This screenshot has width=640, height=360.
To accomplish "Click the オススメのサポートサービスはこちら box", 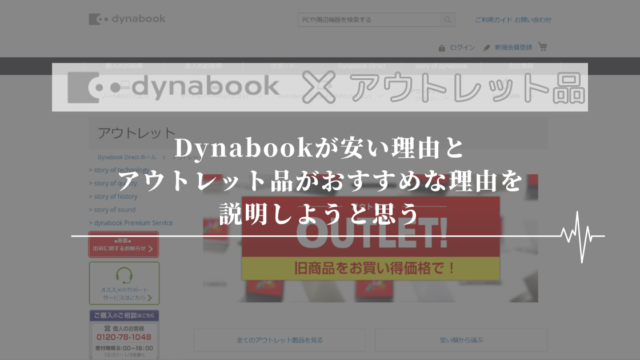I will pos(124,283).
